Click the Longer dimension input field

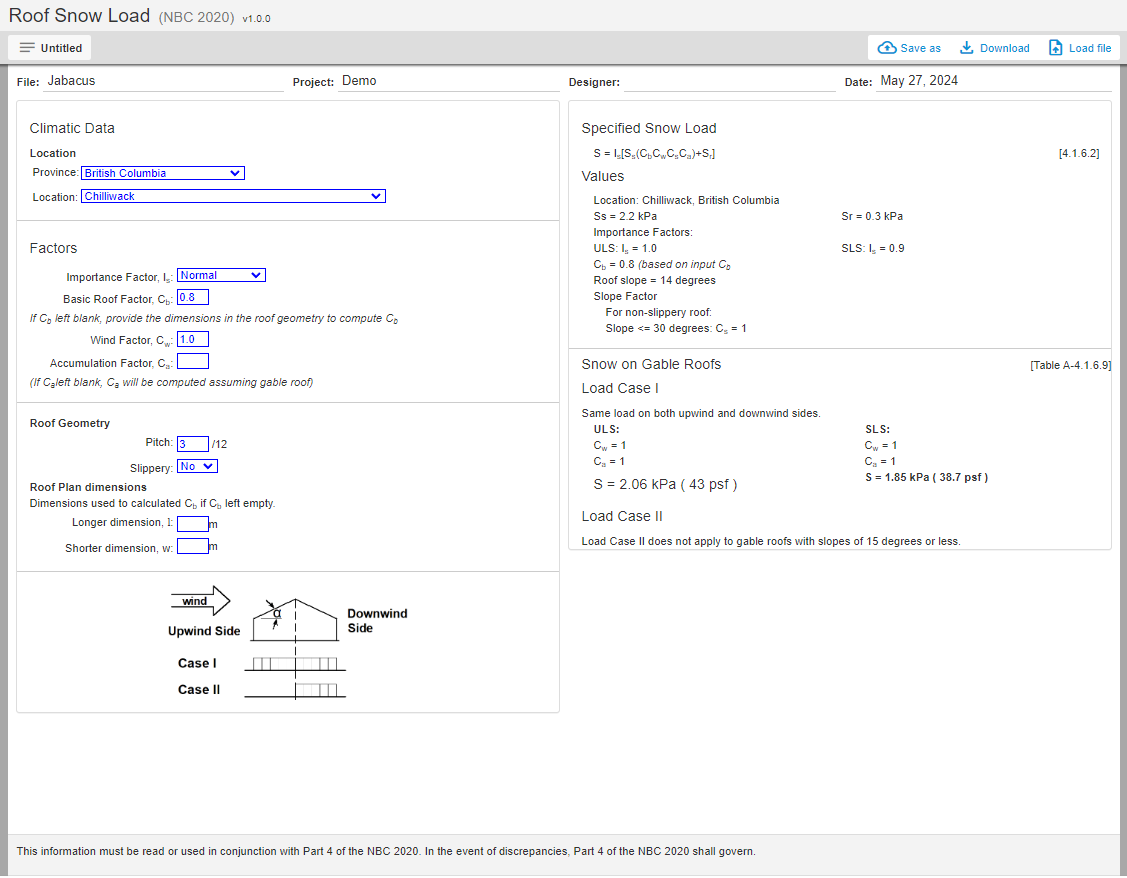(193, 524)
